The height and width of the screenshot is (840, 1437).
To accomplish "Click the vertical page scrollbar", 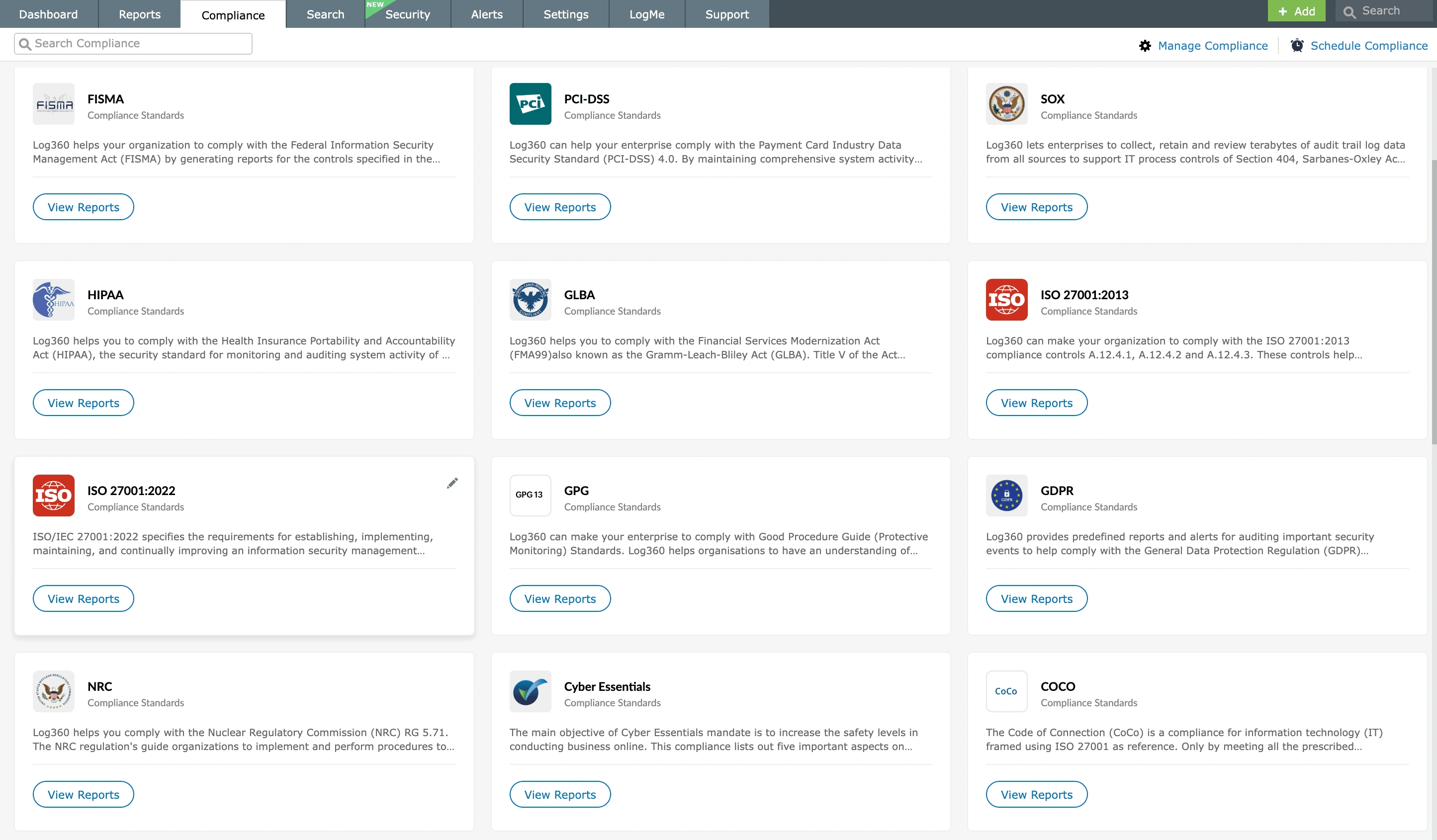I will click(x=1433, y=302).
